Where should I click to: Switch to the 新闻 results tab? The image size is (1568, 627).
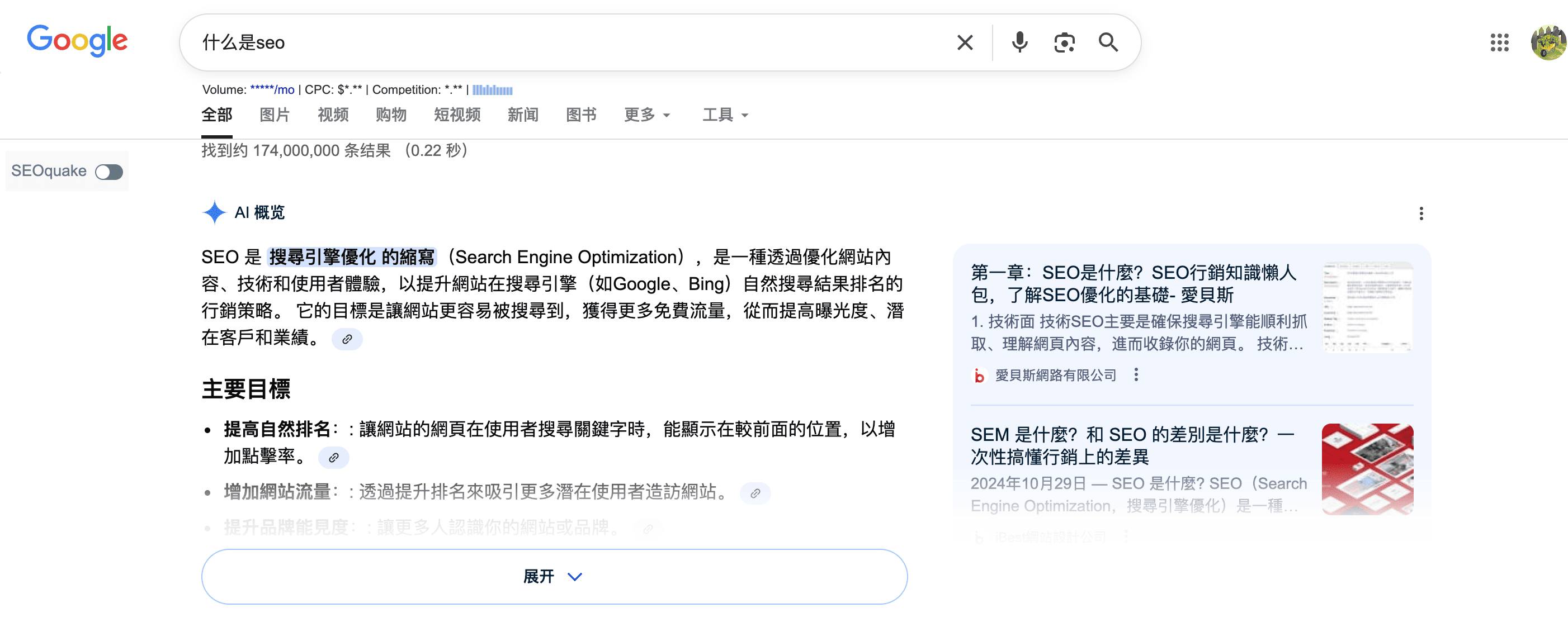[x=522, y=115]
